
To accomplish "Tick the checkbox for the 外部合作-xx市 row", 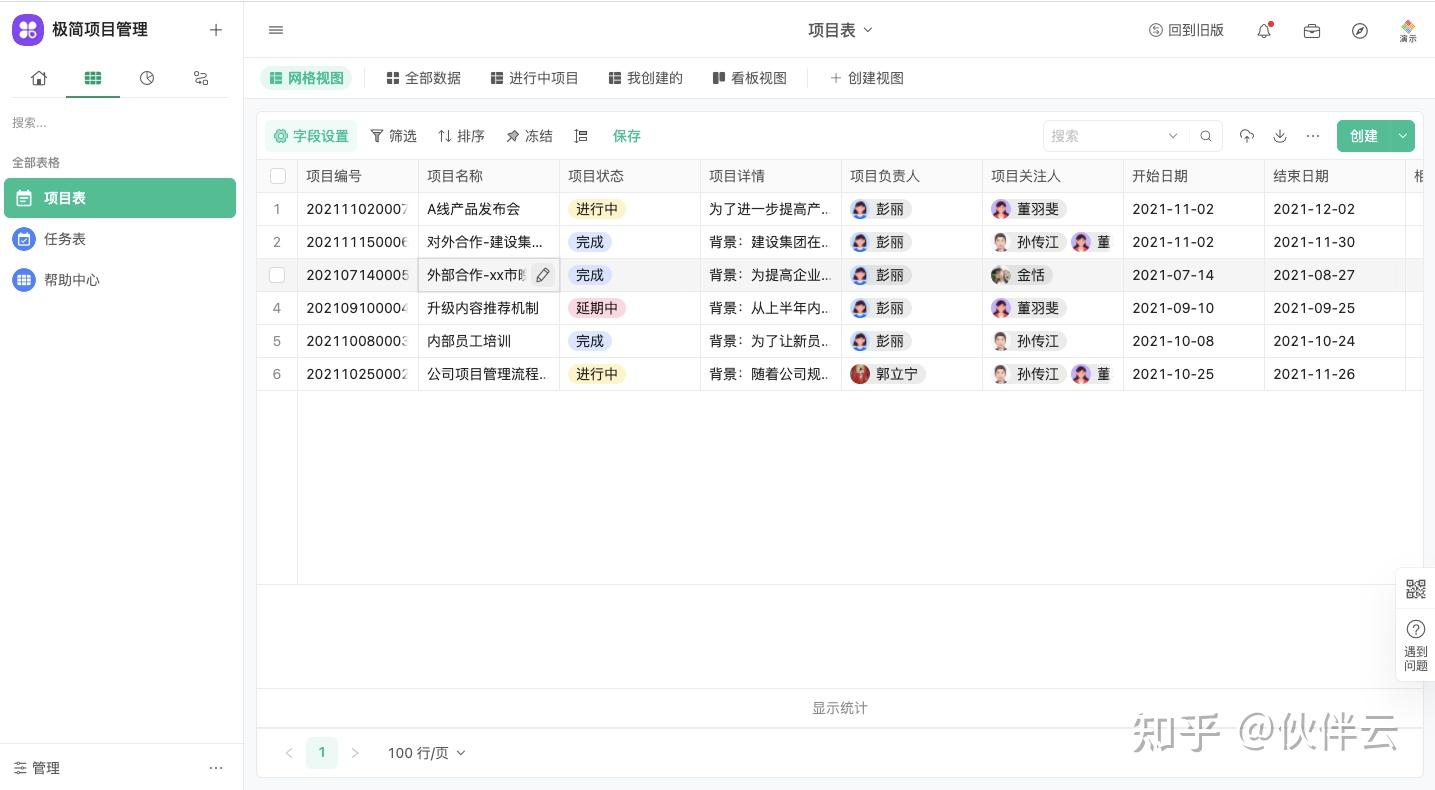I will click(277, 275).
